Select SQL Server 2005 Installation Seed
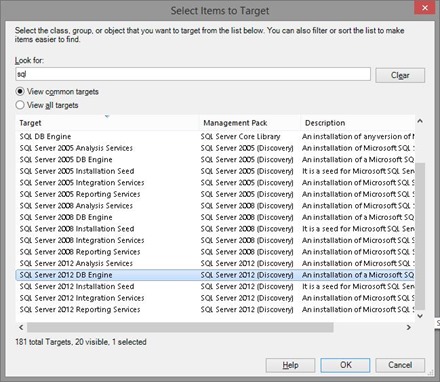This screenshot has height=382, width=440. [215, 171]
